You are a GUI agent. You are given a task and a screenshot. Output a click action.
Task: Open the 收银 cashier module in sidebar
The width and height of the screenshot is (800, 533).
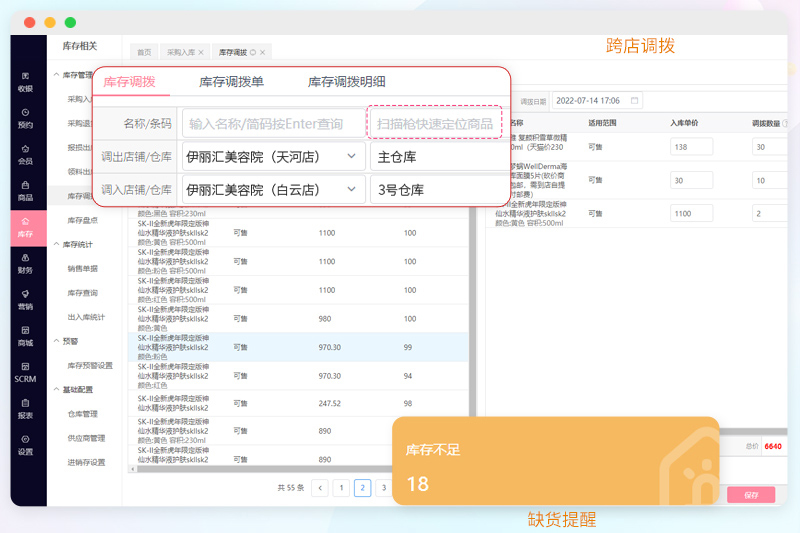(x=26, y=82)
